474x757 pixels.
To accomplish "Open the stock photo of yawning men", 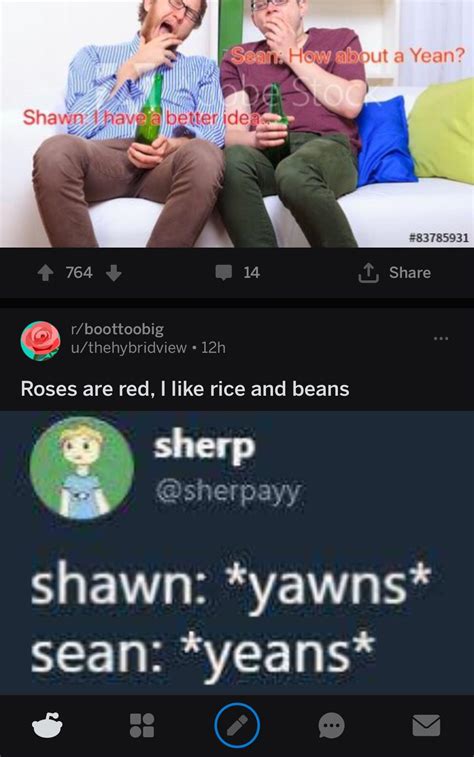I will [237, 124].
